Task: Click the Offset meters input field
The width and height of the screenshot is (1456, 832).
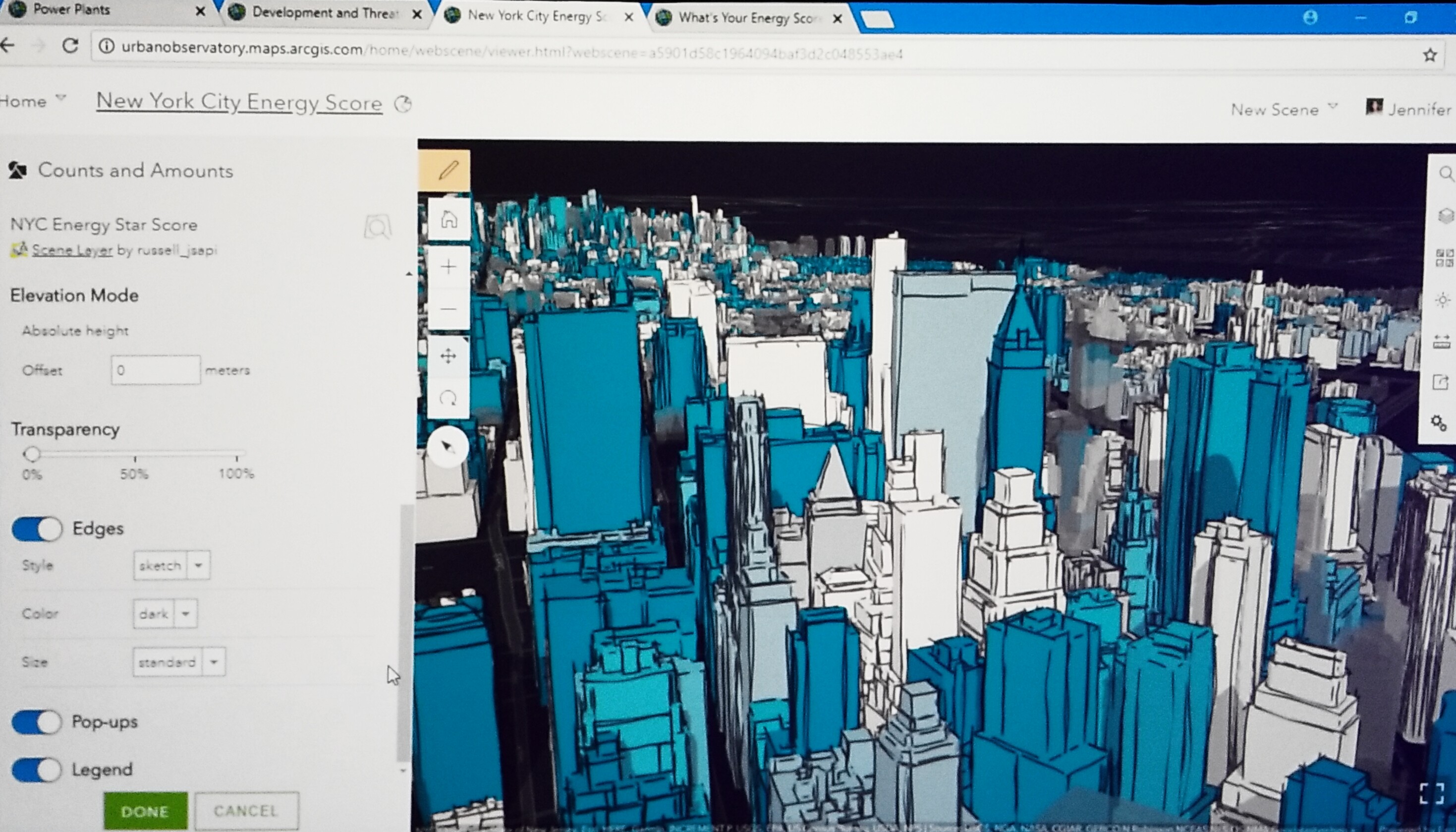Action: (x=156, y=370)
